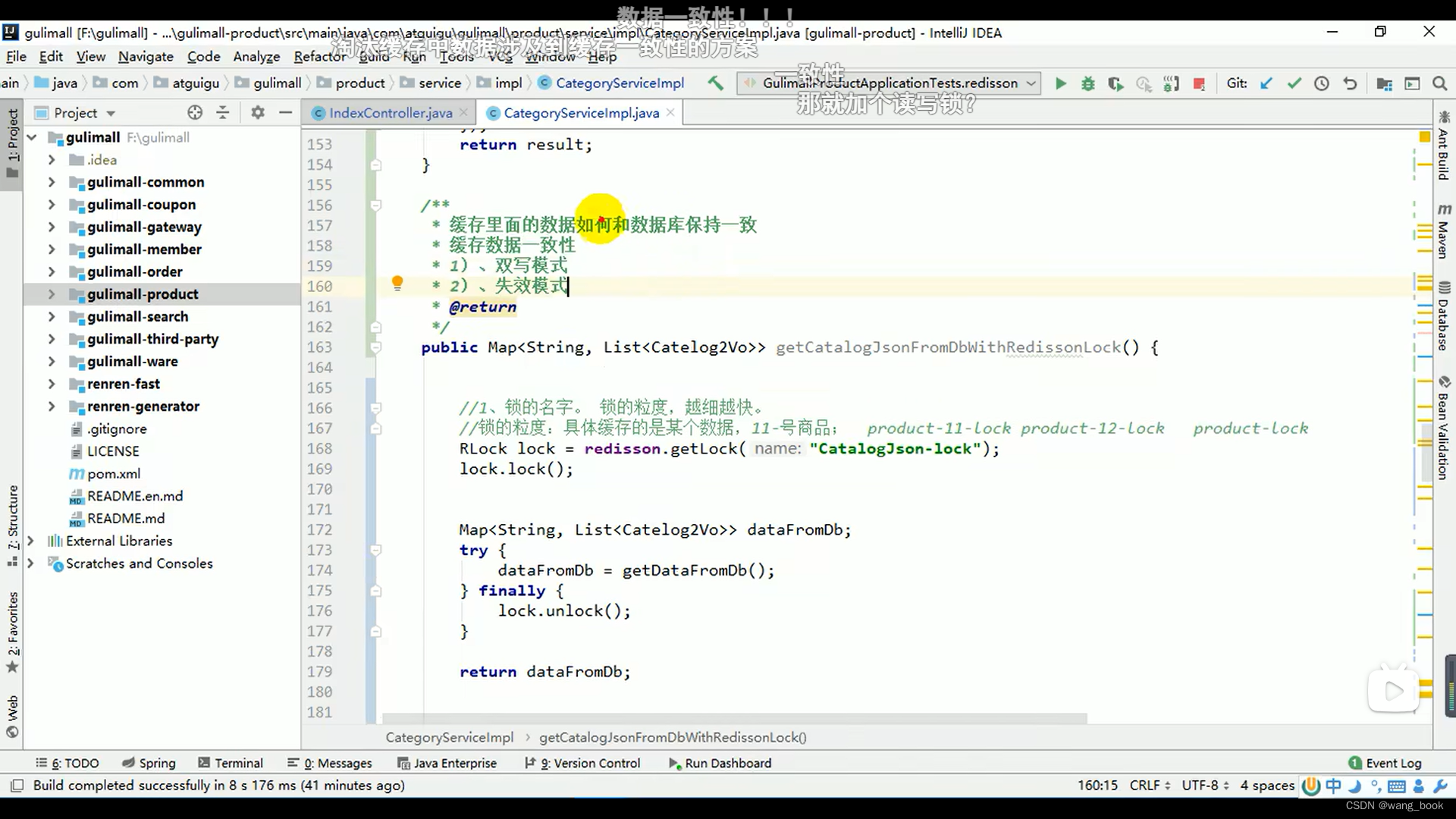Click the CategoryServiceImpl.java editor tab
Viewport: 1456px width, 819px height.
pos(580,112)
